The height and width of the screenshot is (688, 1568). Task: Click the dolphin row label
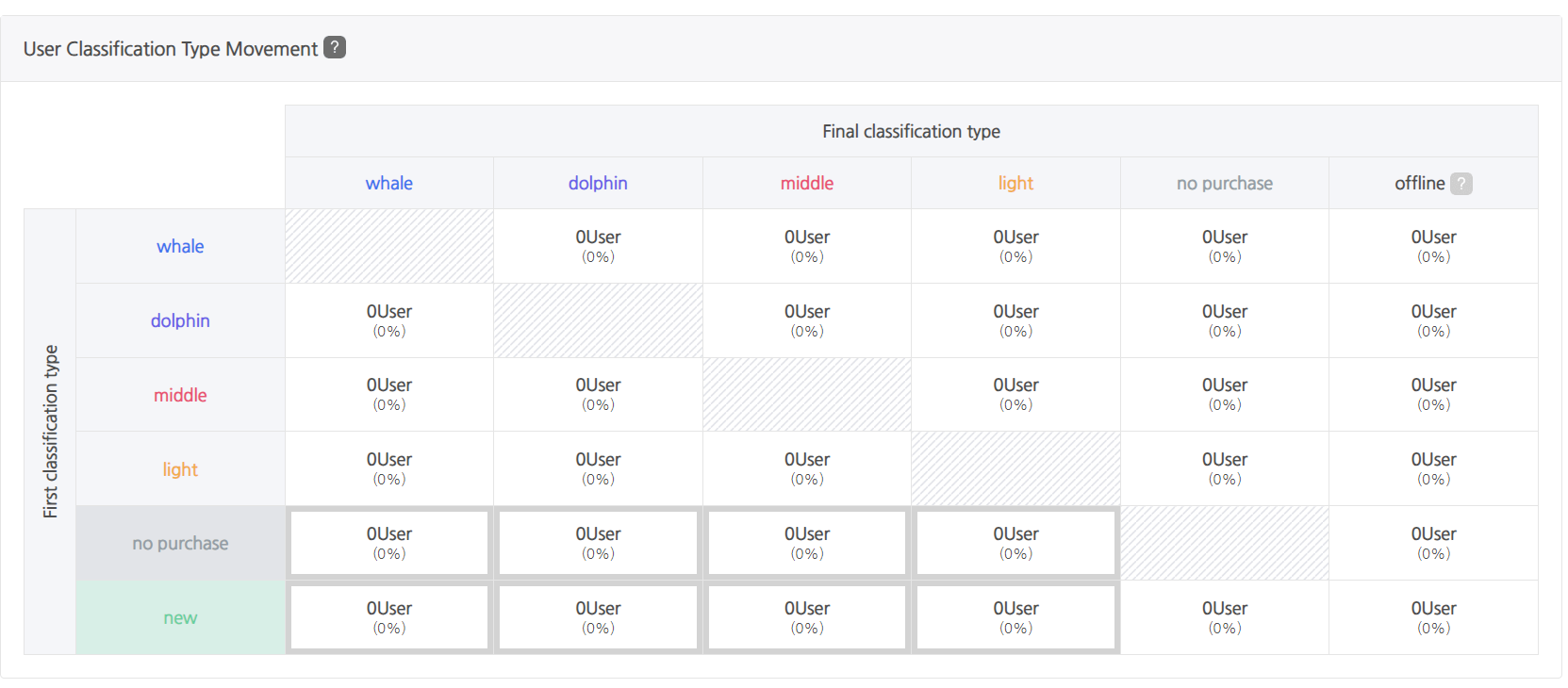[x=180, y=320]
